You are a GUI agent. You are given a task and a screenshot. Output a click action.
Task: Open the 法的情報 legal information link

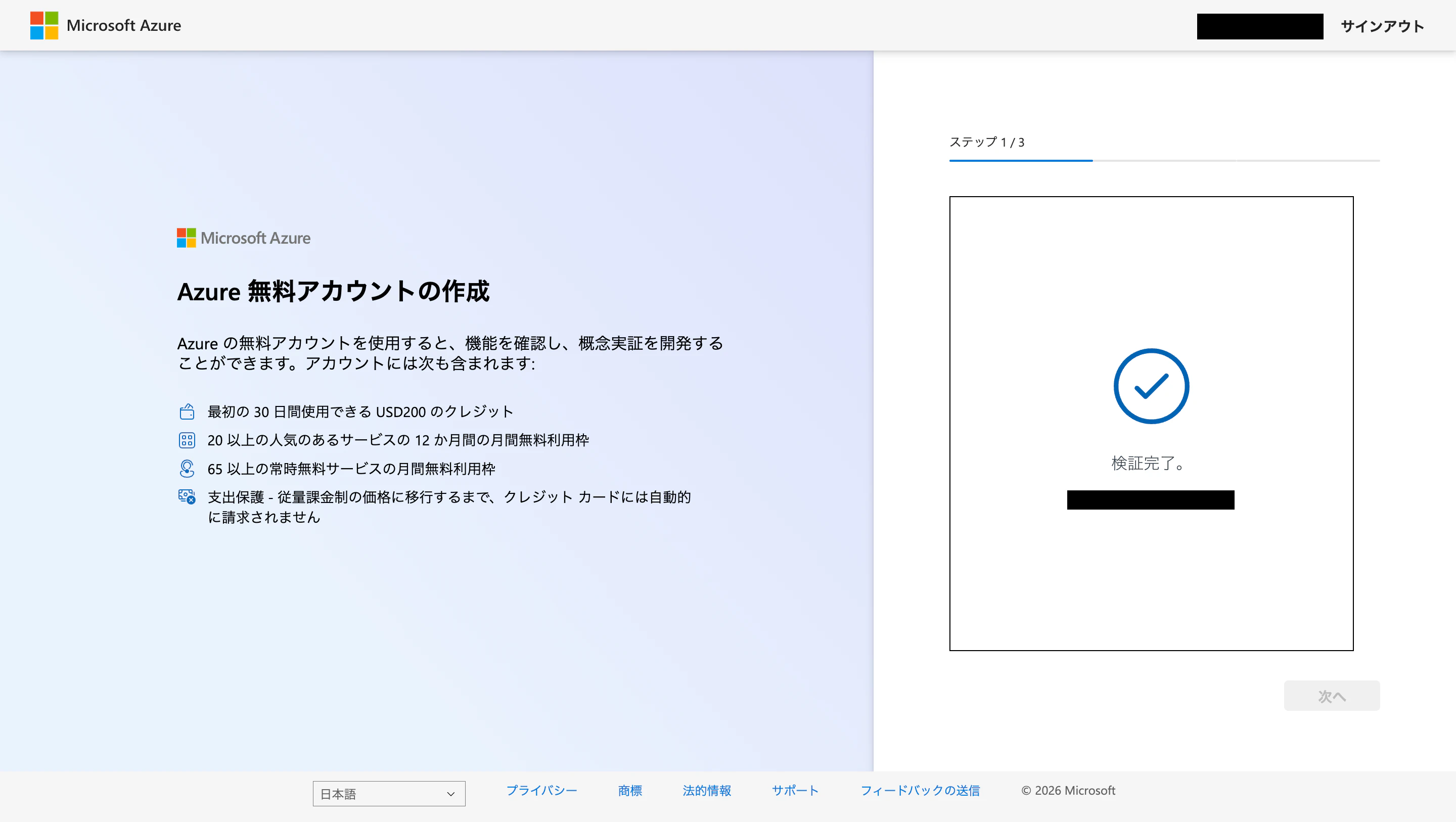(x=707, y=790)
